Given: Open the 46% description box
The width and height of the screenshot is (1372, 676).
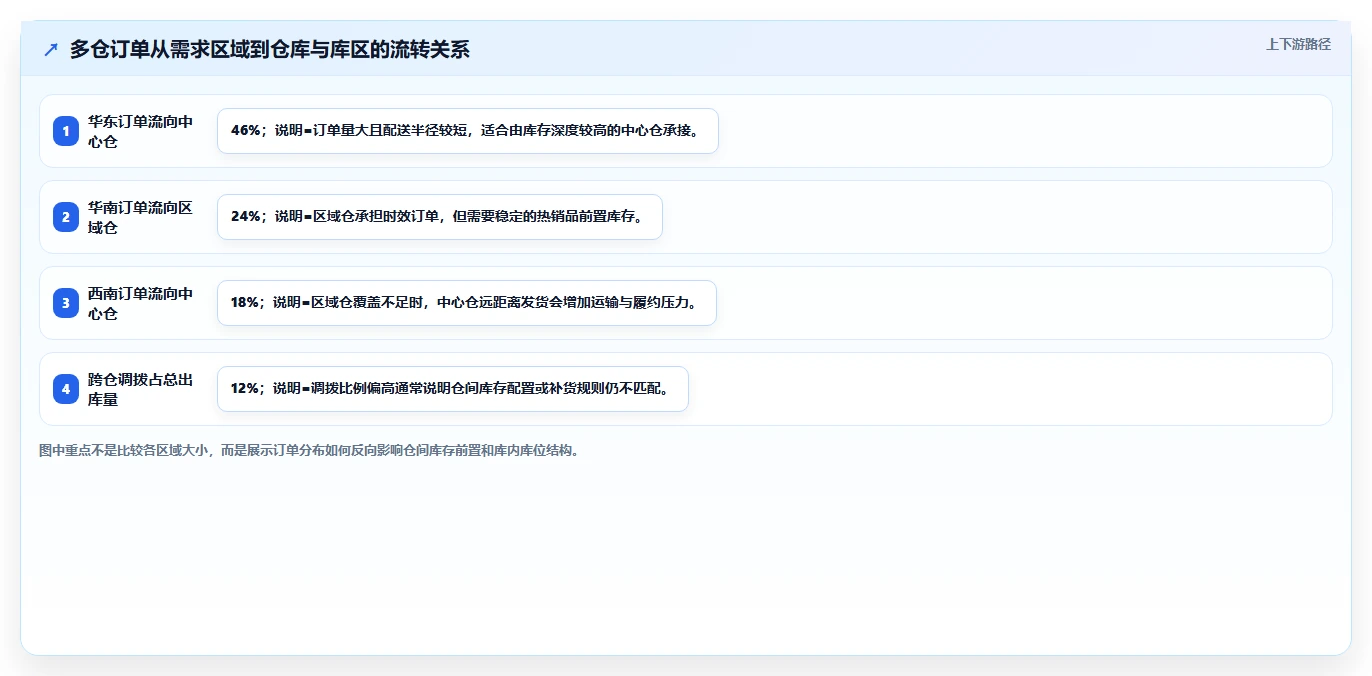Looking at the screenshot, I should coord(468,131).
